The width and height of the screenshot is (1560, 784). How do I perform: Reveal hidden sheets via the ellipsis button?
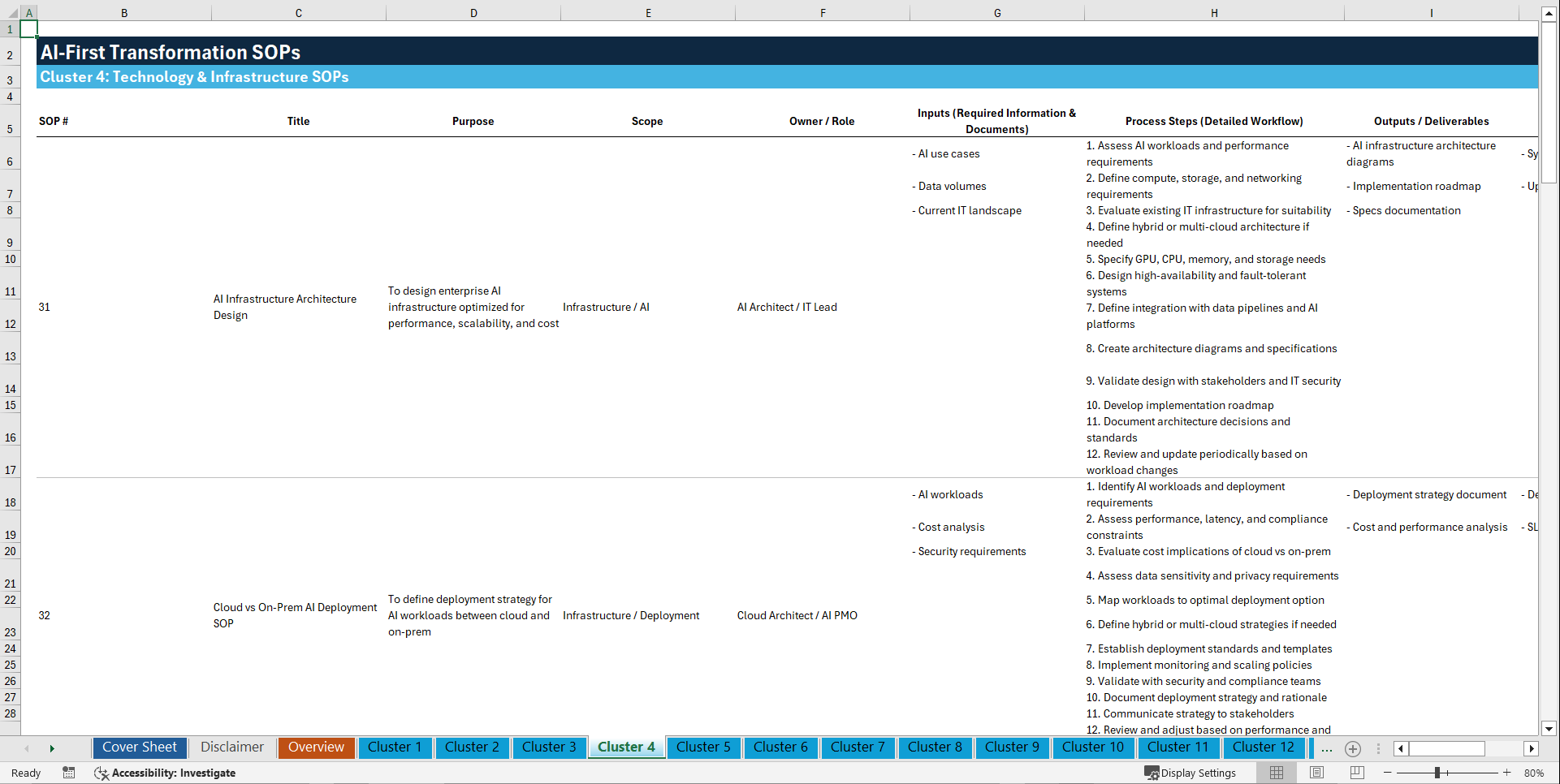point(1327,748)
